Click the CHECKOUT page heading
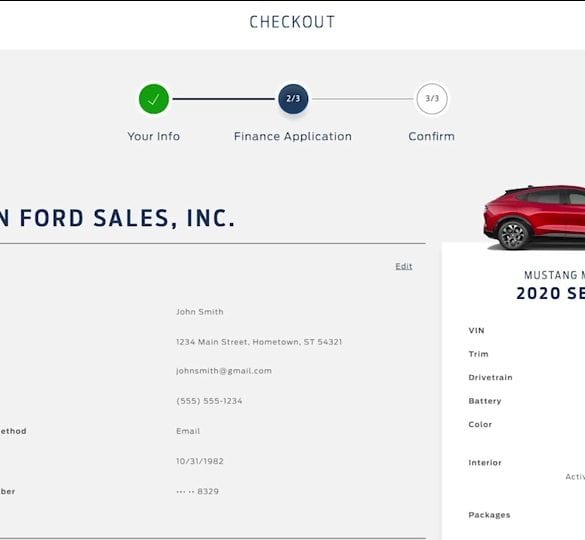585x540 pixels. tap(292, 22)
